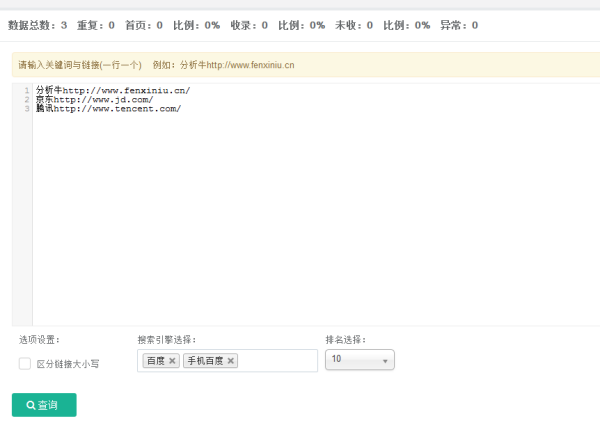Click the green 查询 search button
The height and width of the screenshot is (430, 600).
[44, 405]
